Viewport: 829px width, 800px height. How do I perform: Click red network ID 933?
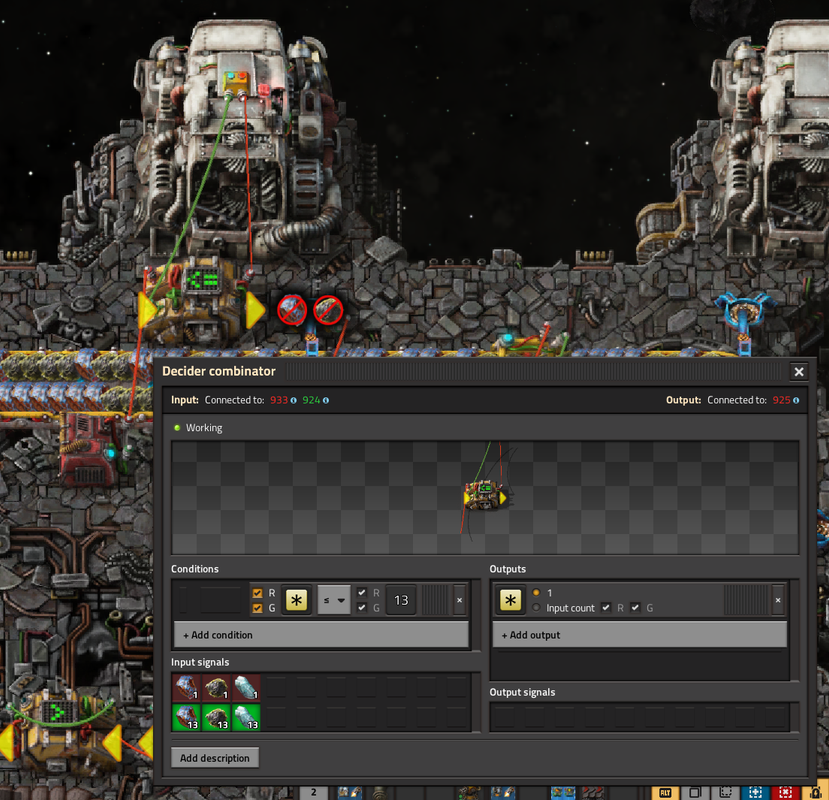tap(279, 400)
